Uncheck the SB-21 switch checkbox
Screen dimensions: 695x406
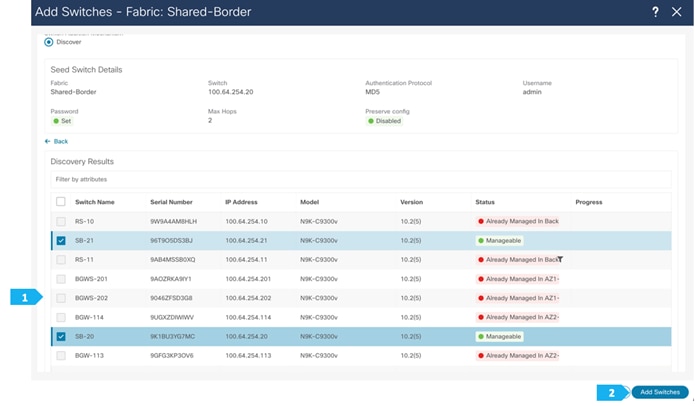point(61,241)
